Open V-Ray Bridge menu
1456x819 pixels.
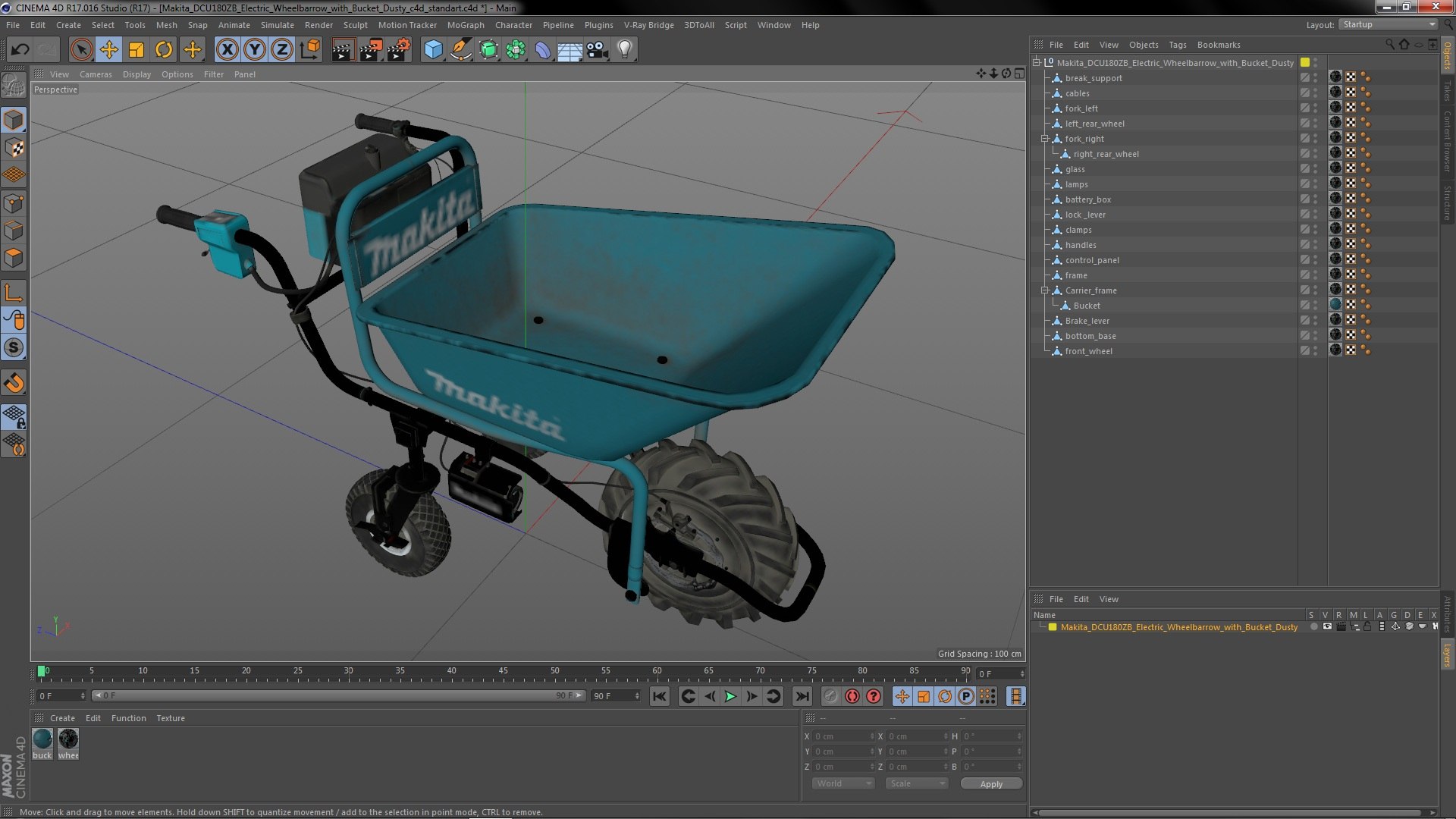coord(648,25)
